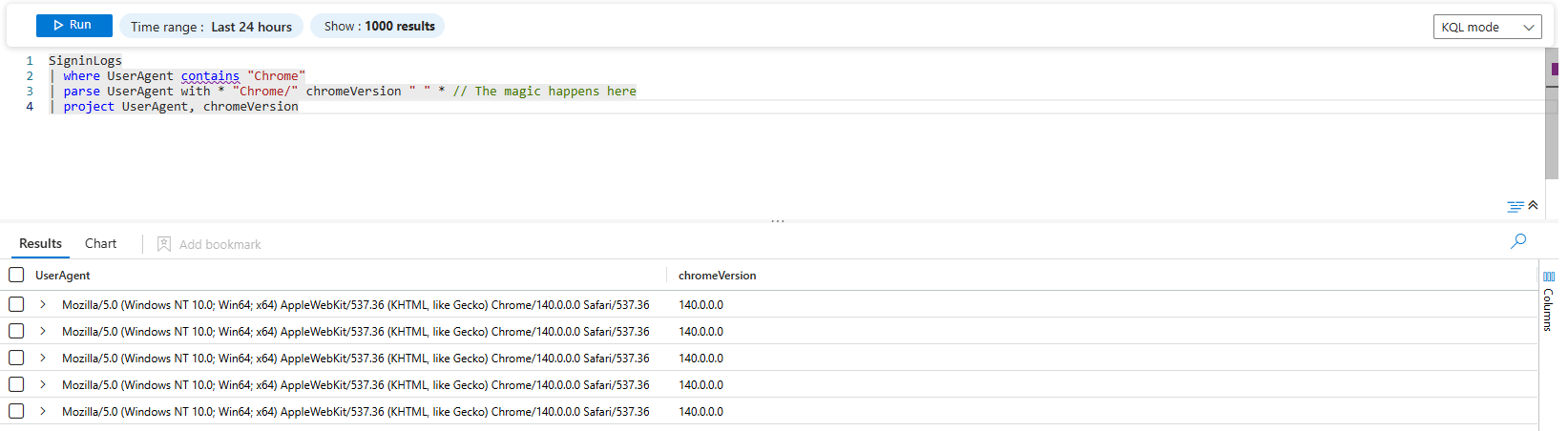Open the KQL mode dropdown
The width and height of the screenshot is (1568, 431).
coord(1487,28)
